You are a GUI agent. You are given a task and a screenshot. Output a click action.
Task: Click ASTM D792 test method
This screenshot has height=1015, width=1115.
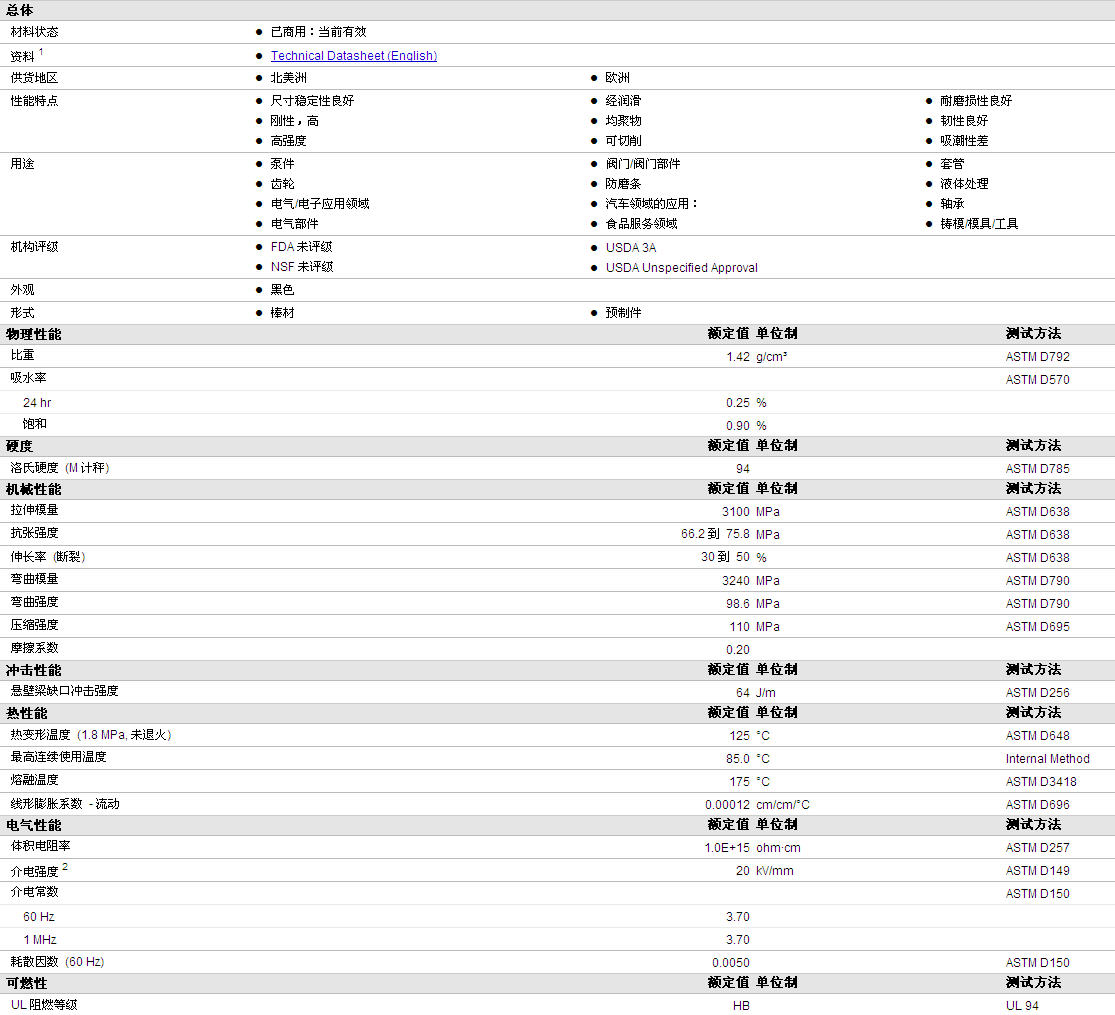pyautogui.click(x=1037, y=356)
